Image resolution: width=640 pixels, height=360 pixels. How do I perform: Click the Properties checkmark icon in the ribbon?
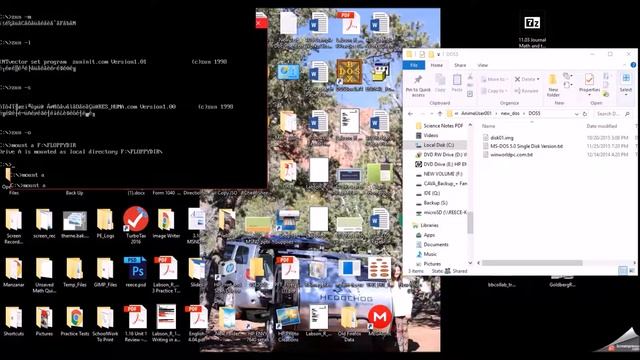[589, 79]
